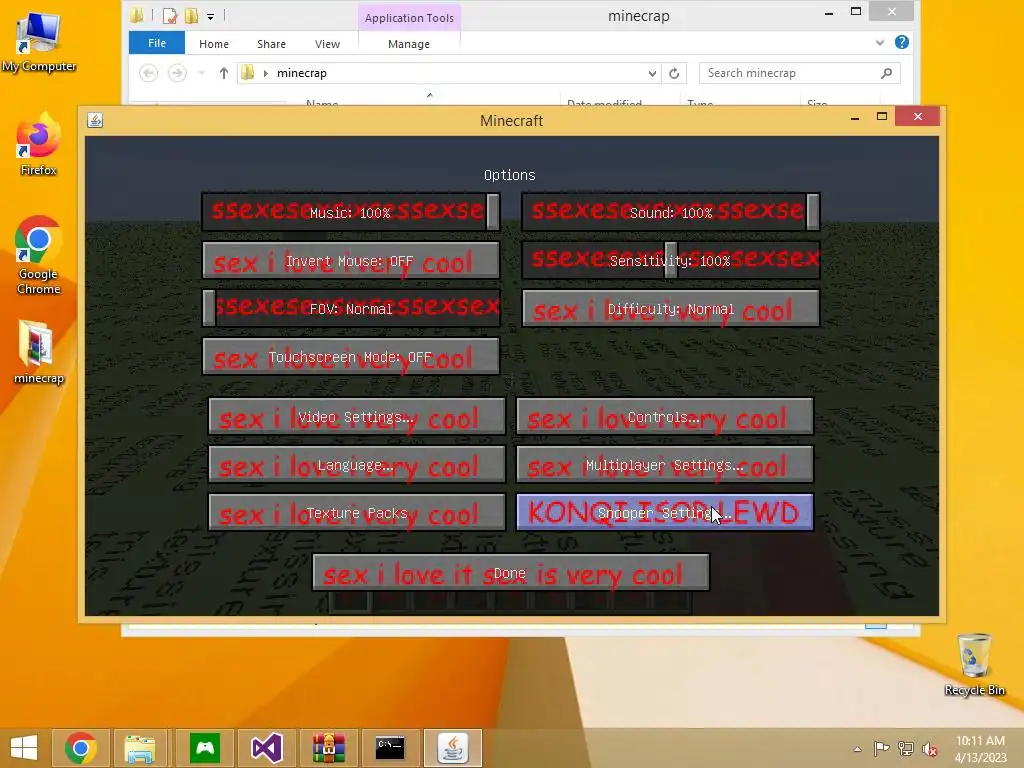Image resolution: width=1024 pixels, height=768 pixels.
Task: Toggle Touchscreen Mode option
Action: coord(351,357)
